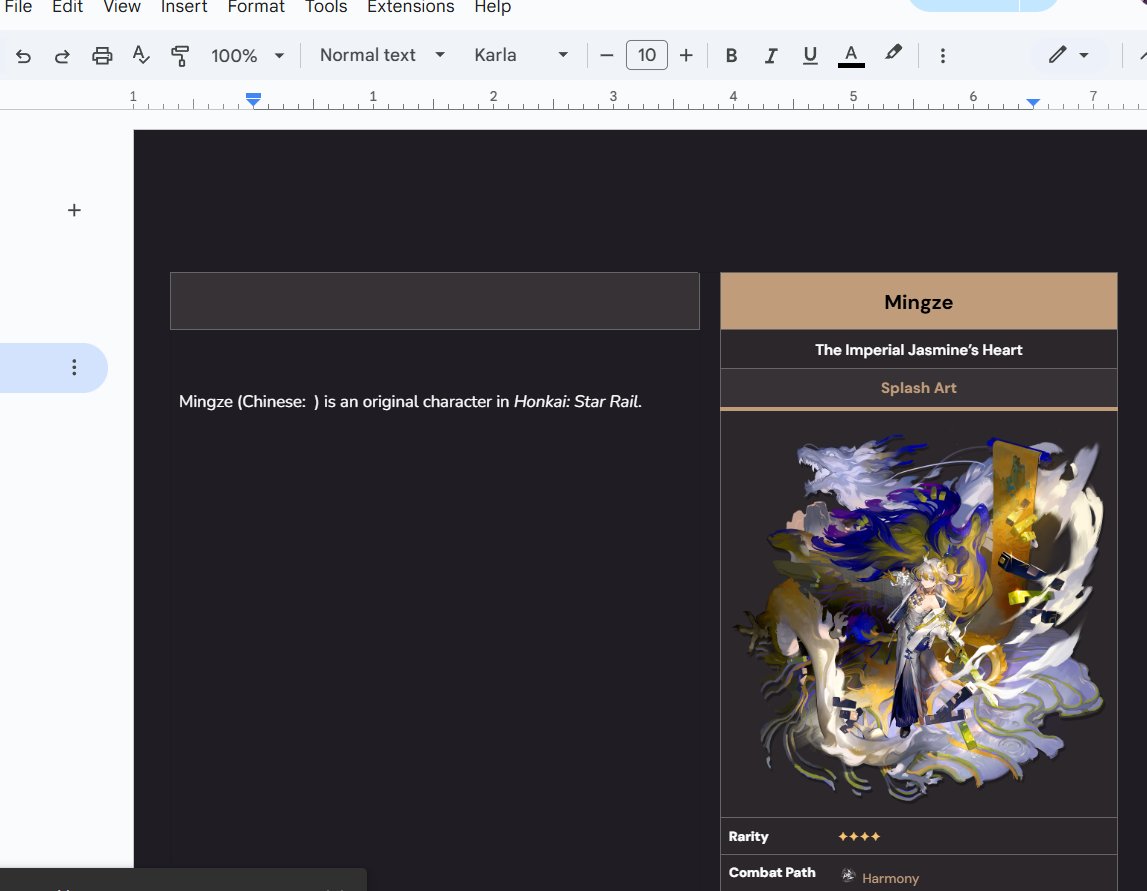This screenshot has width=1147, height=891.
Task: Open the View menu
Action: (x=121, y=7)
